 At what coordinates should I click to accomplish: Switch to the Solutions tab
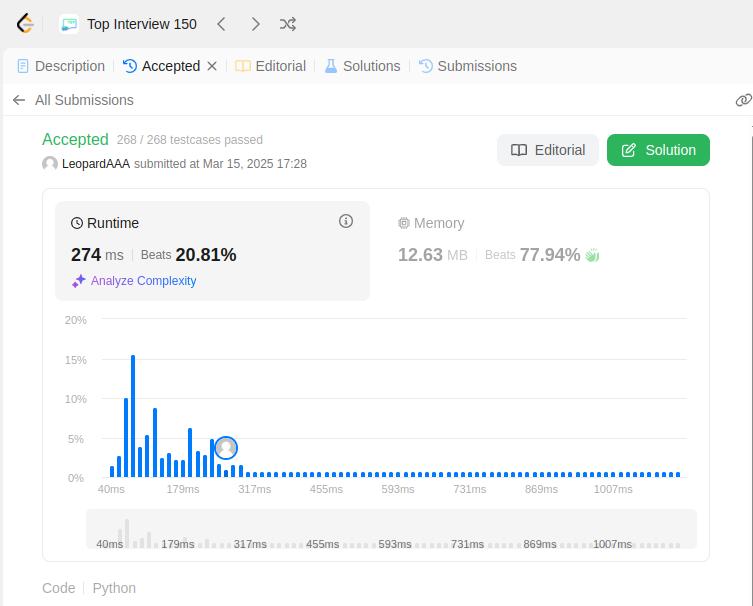[363, 66]
